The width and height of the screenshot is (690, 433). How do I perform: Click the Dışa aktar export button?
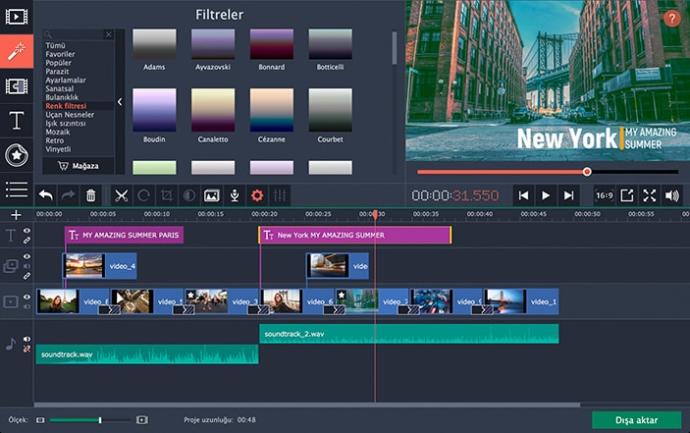[636, 420]
